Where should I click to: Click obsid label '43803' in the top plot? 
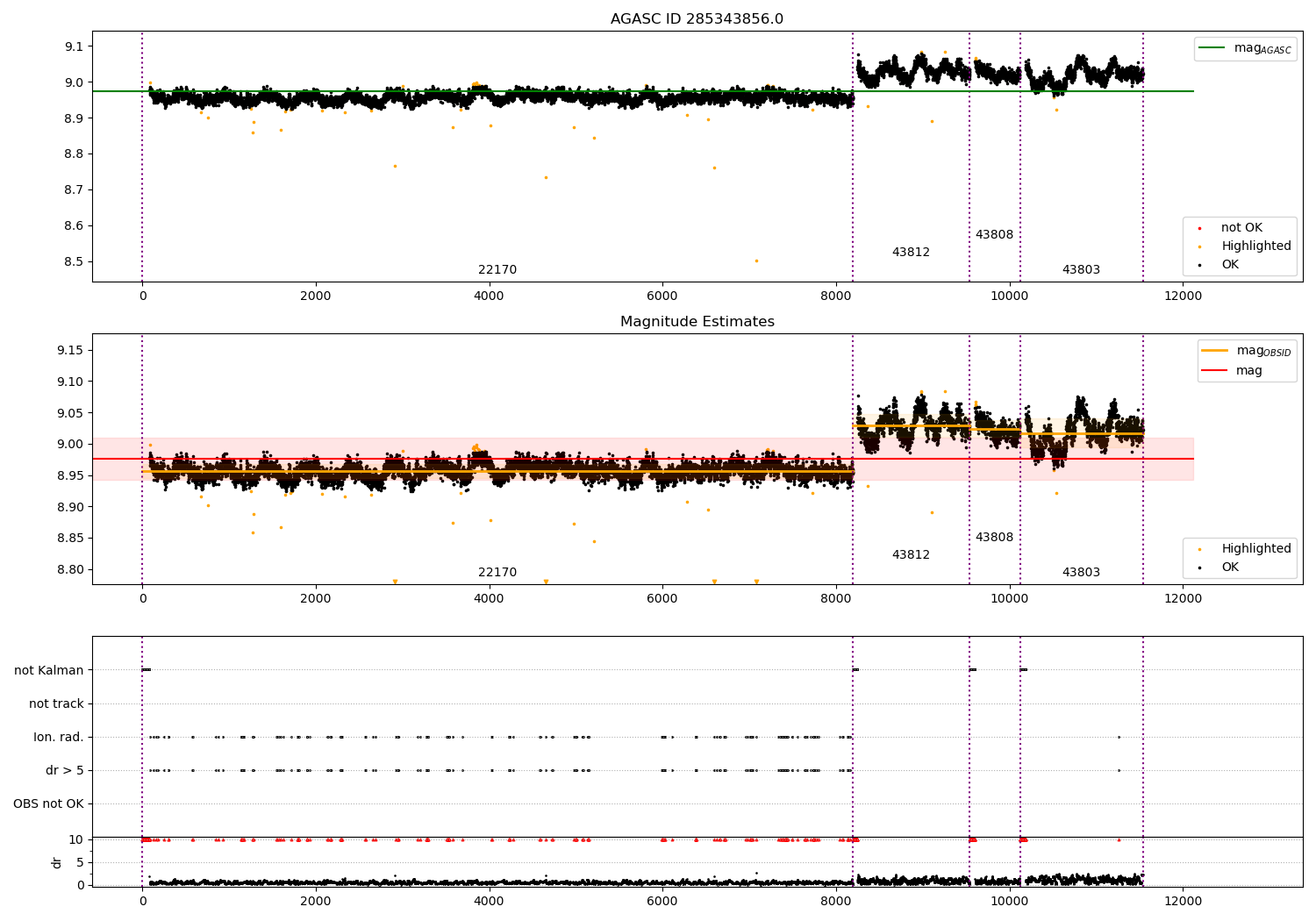pyautogui.click(x=1081, y=270)
